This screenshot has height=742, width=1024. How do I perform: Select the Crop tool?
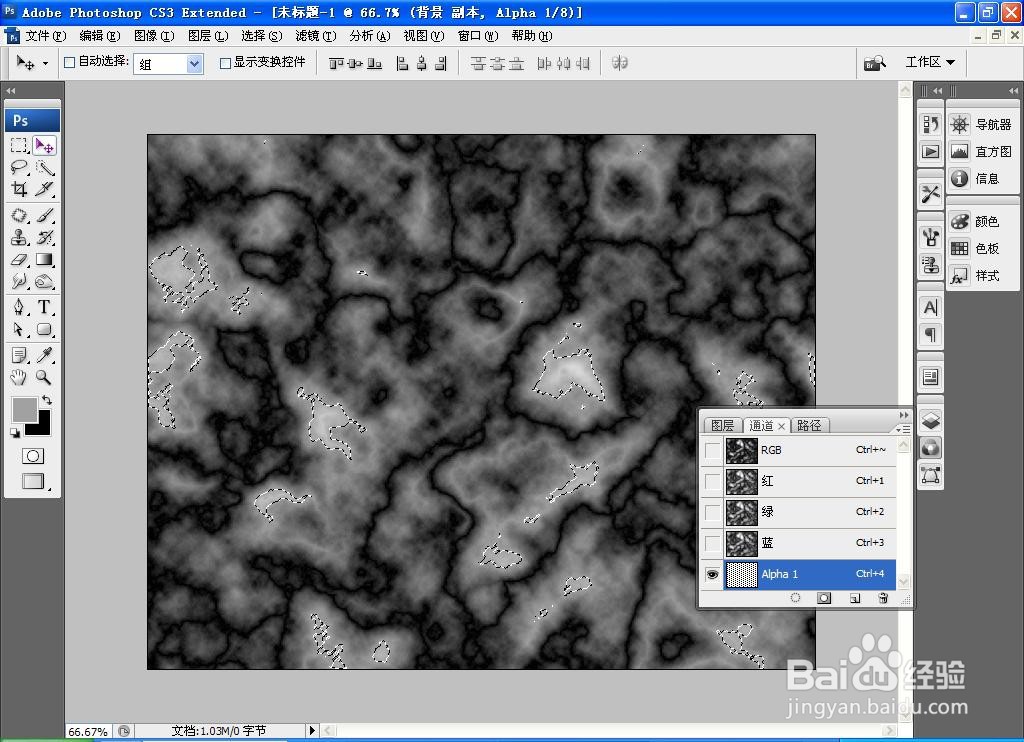click(19, 189)
